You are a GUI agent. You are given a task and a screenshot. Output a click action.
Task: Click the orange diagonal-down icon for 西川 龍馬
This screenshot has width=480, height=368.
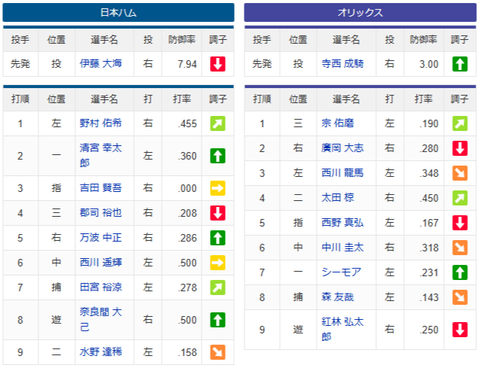point(460,173)
